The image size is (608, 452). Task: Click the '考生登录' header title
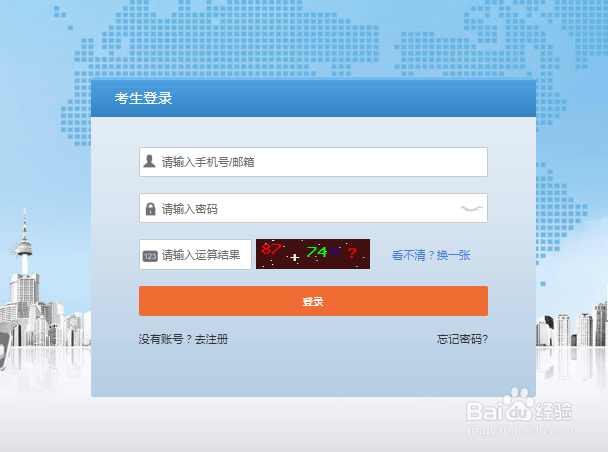pos(143,98)
